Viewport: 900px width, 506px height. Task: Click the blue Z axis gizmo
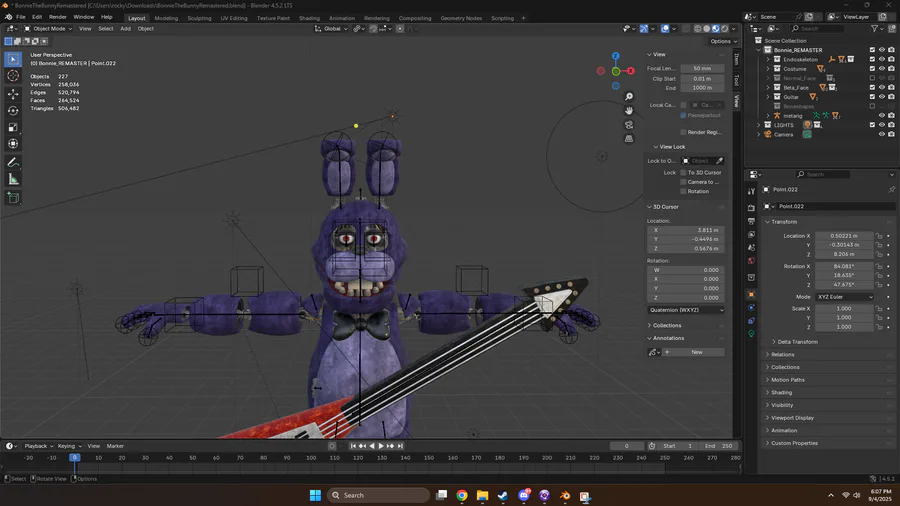615,56
